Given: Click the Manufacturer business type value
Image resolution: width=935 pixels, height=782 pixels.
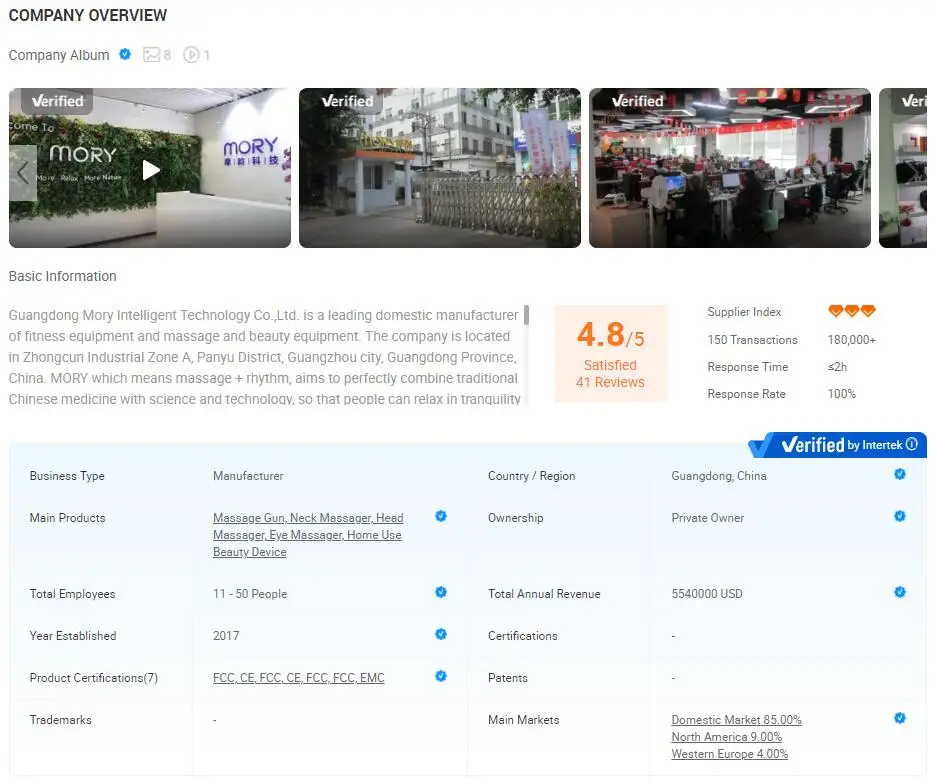Looking at the screenshot, I should click(x=248, y=475).
